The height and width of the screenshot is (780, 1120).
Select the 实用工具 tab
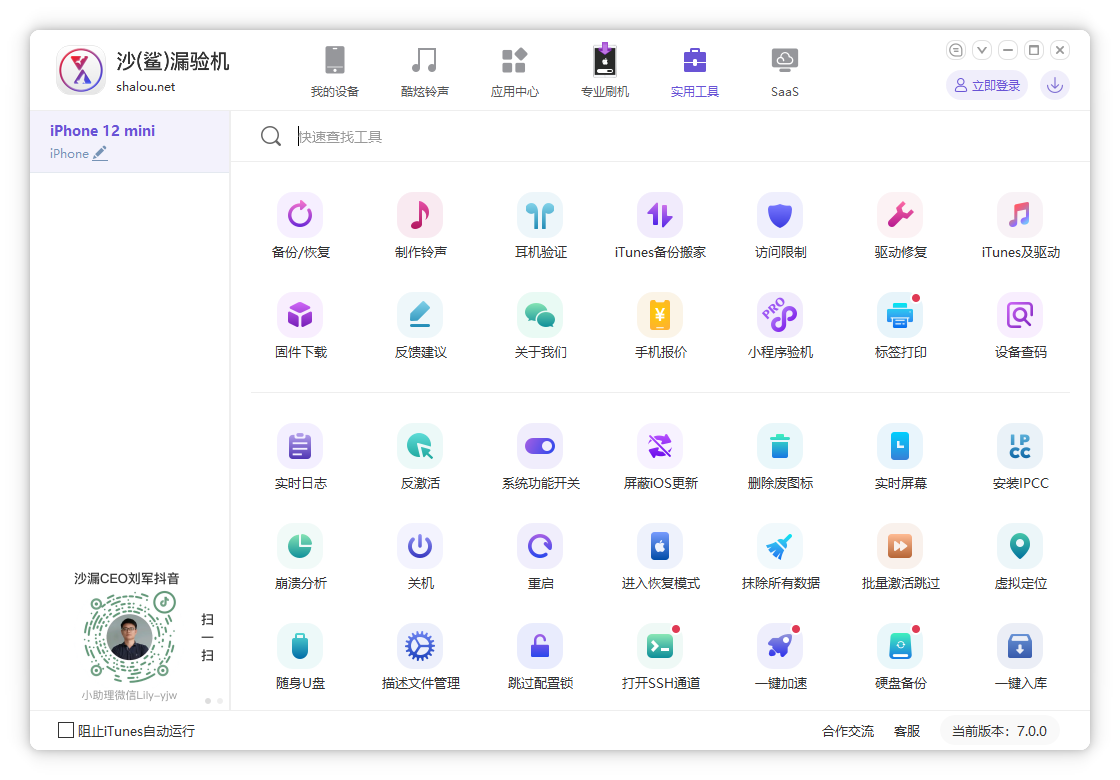694,71
